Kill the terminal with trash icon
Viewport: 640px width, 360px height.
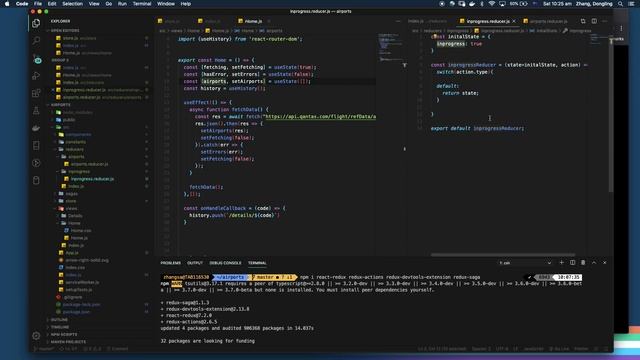click(583, 263)
